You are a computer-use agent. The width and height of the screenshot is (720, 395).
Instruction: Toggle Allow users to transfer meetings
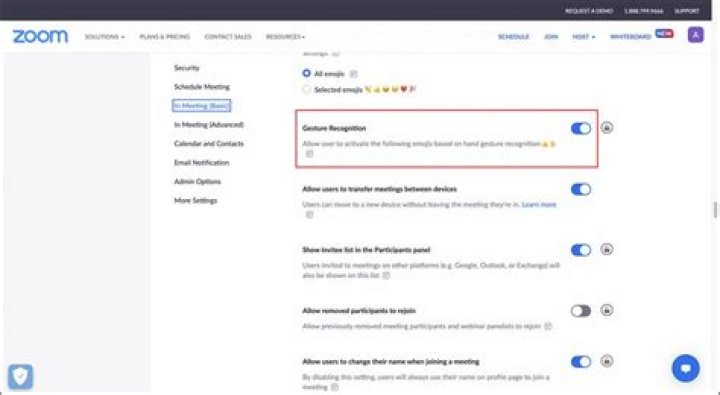point(581,189)
